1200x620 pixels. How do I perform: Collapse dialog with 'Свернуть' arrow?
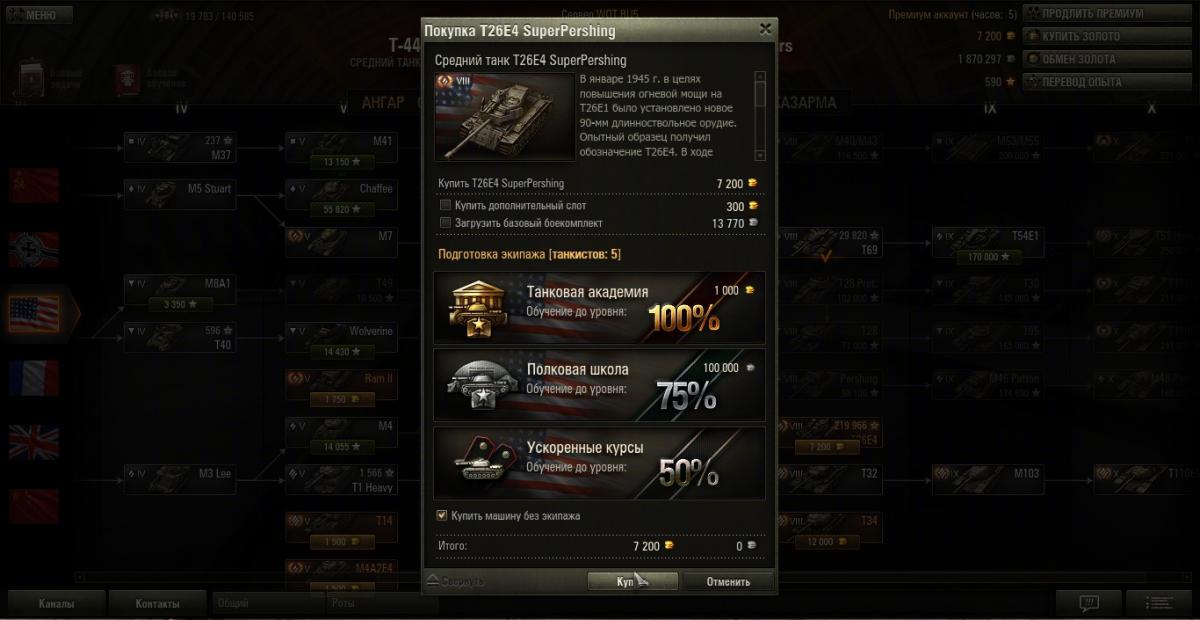coord(455,580)
